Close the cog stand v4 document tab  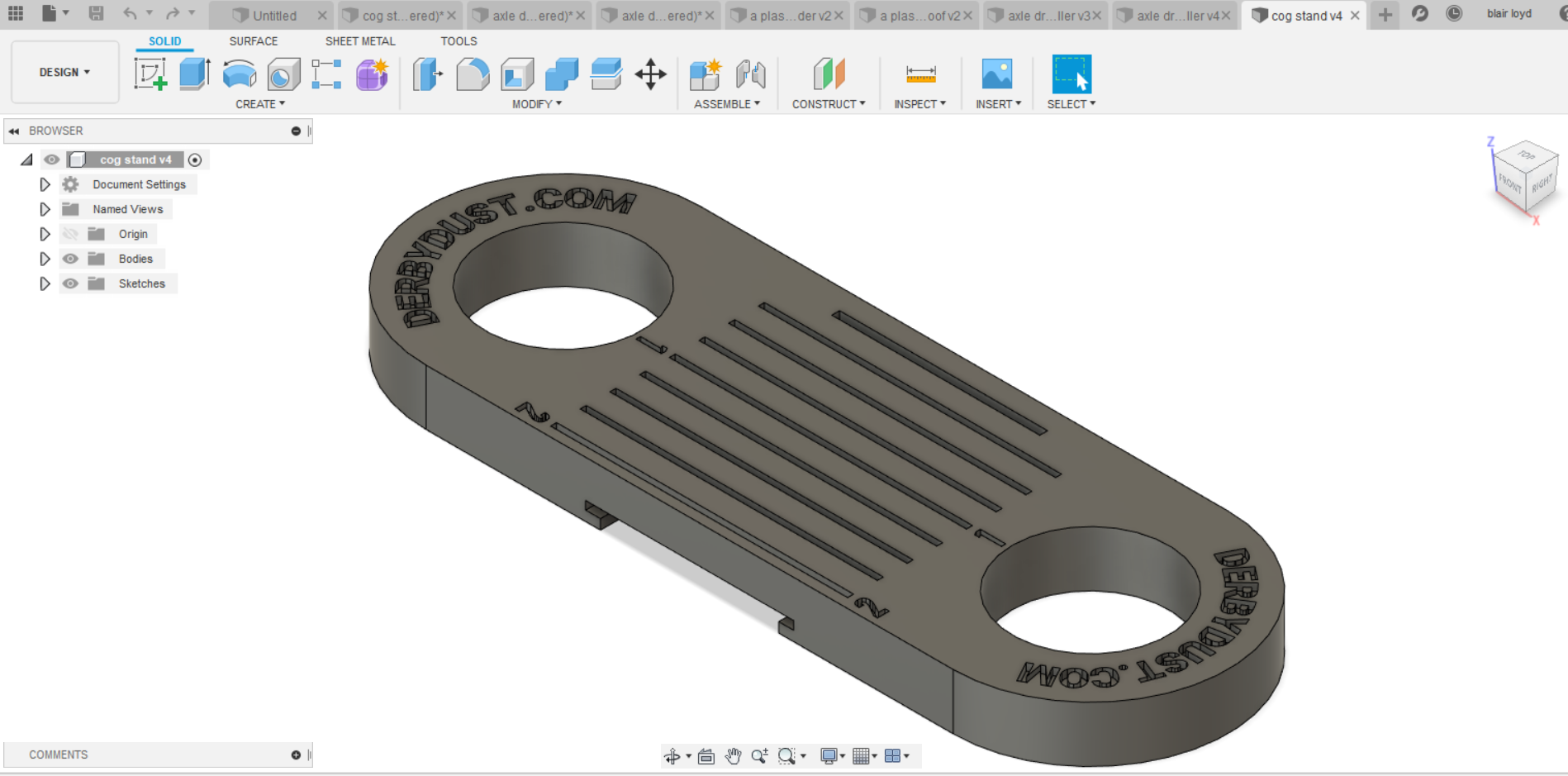(x=1355, y=15)
